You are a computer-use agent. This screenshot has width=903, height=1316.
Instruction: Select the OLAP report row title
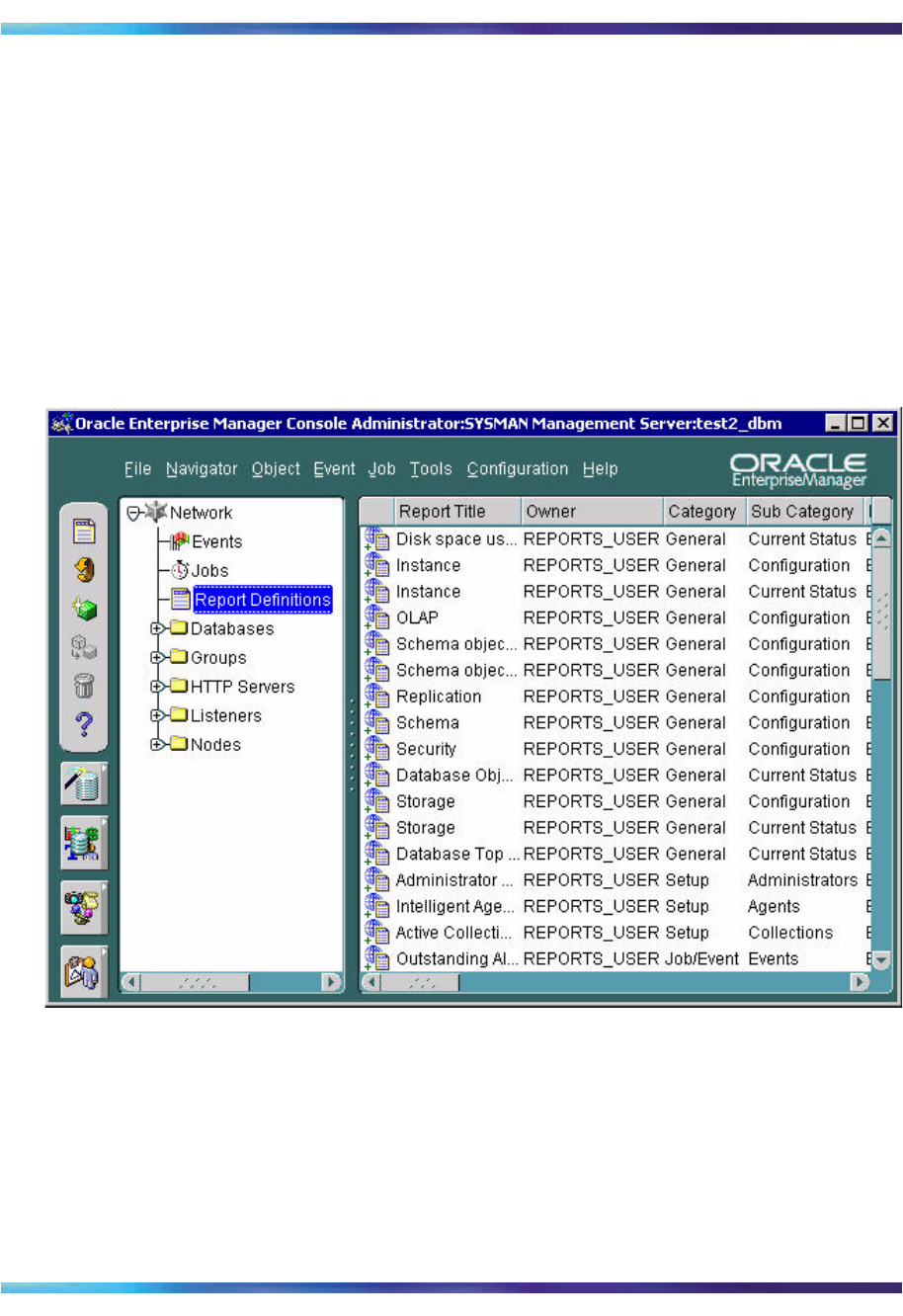[x=417, y=617]
